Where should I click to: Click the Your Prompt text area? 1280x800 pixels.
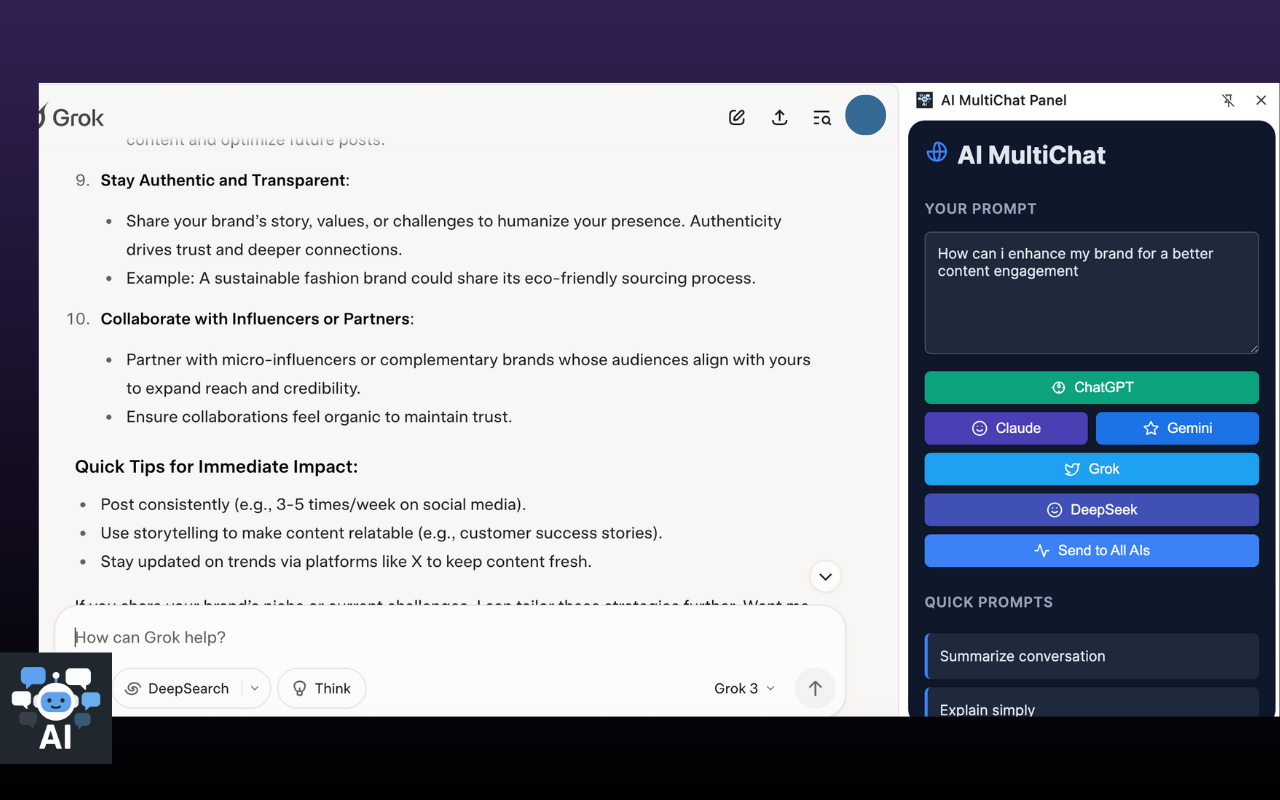pyautogui.click(x=1091, y=293)
